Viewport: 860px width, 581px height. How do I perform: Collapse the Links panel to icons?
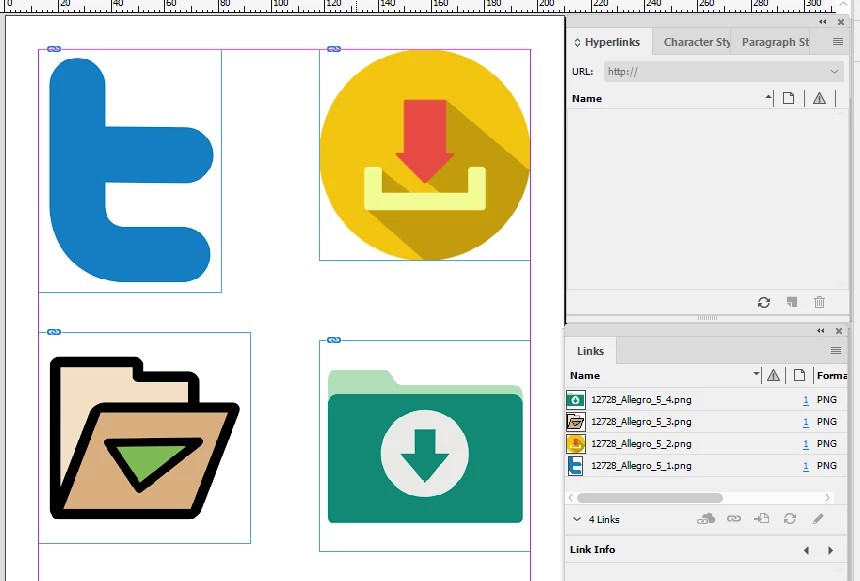point(821,331)
